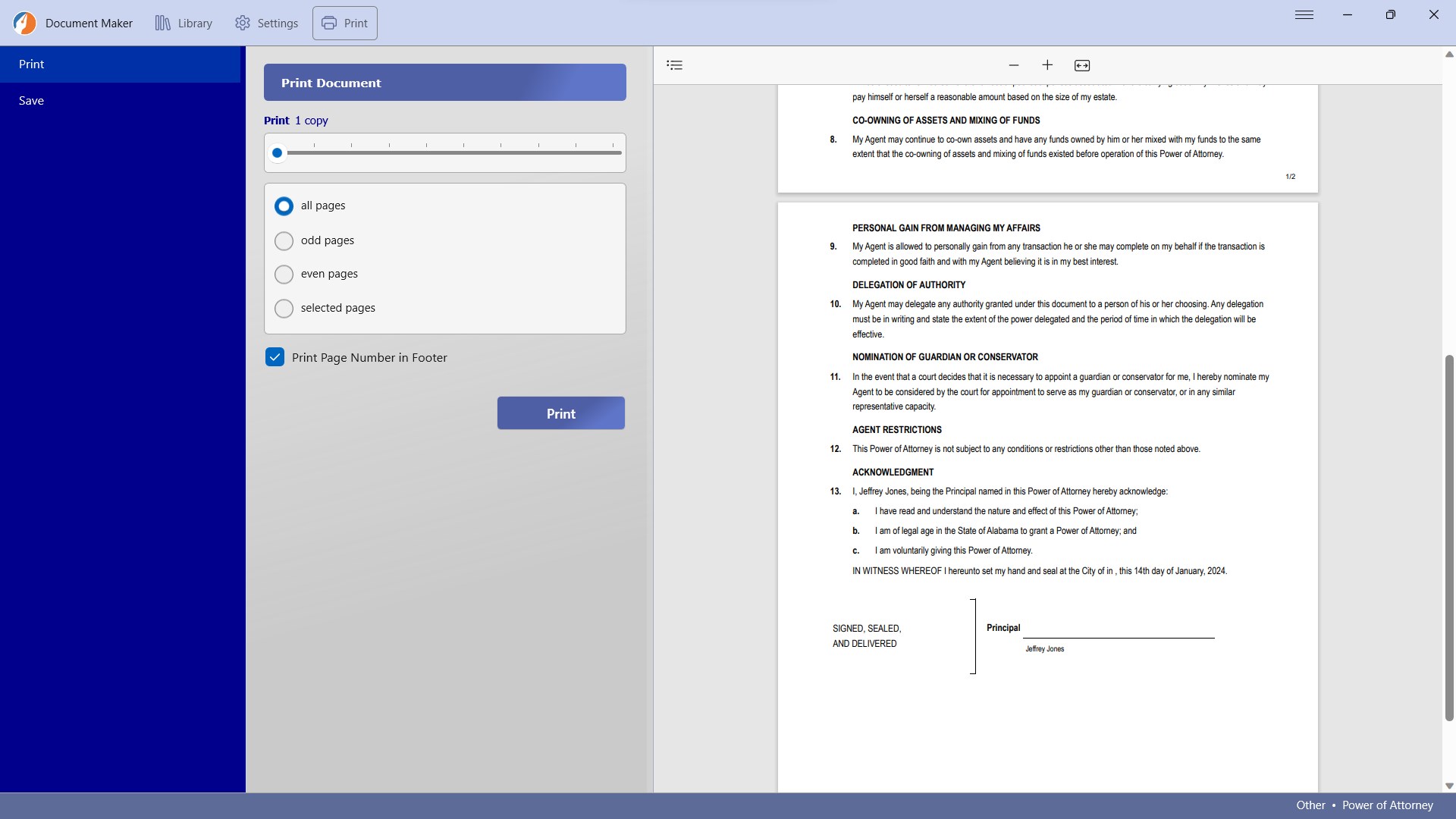Zoom out the document preview
The image size is (1456, 819).
pos(1014,65)
